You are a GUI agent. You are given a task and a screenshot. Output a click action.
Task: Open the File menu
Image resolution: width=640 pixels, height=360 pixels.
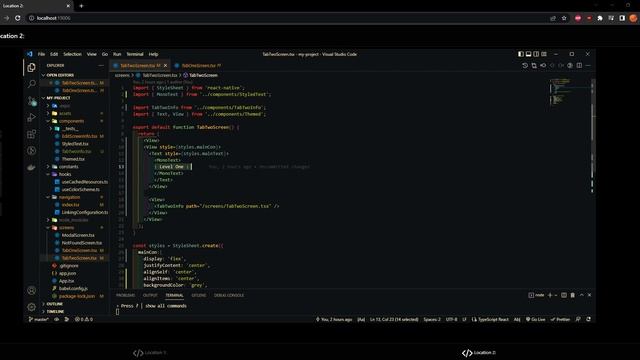coord(41,54)
